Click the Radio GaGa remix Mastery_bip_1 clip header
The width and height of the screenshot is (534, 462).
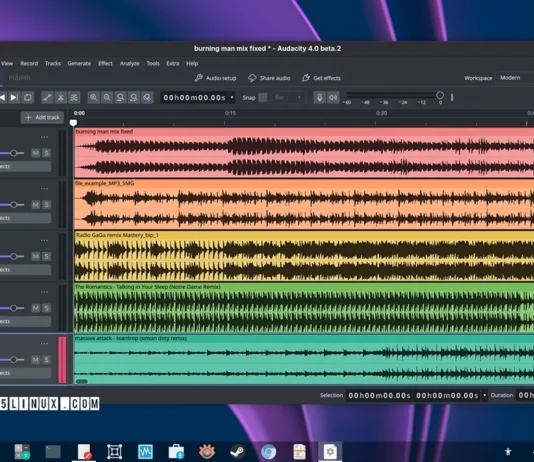tap(304, 235)
